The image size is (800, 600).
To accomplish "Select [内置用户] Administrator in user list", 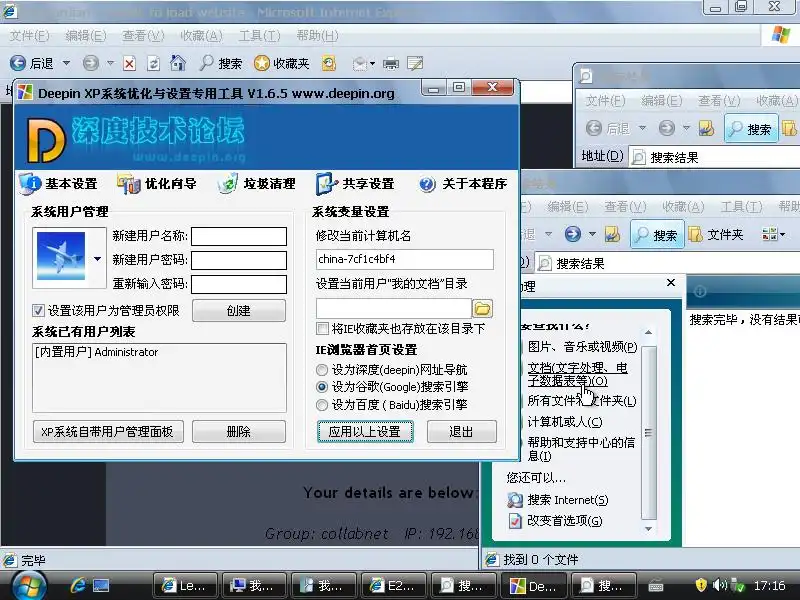I will coord(96,352).
